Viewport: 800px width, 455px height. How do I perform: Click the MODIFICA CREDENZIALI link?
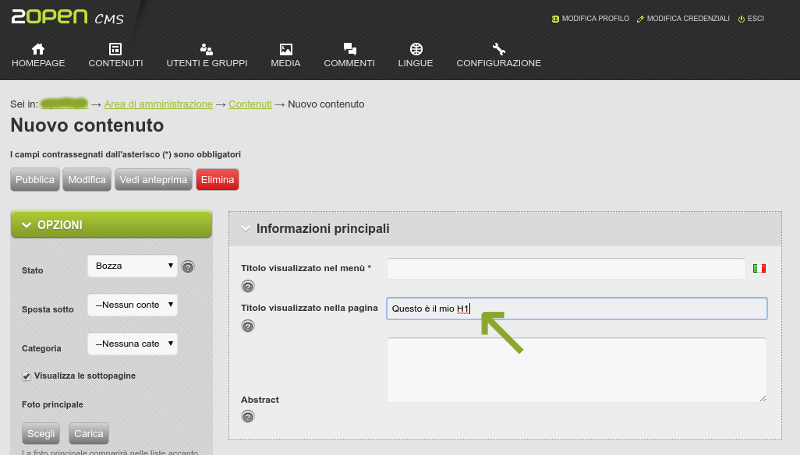click(x=688, y=18)
